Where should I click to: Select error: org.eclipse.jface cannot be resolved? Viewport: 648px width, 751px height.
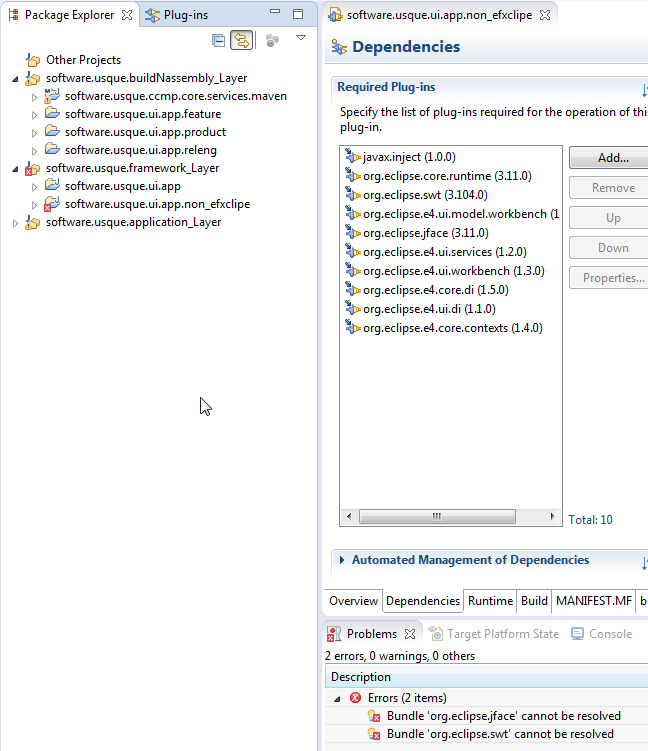[x=504, y=716]
